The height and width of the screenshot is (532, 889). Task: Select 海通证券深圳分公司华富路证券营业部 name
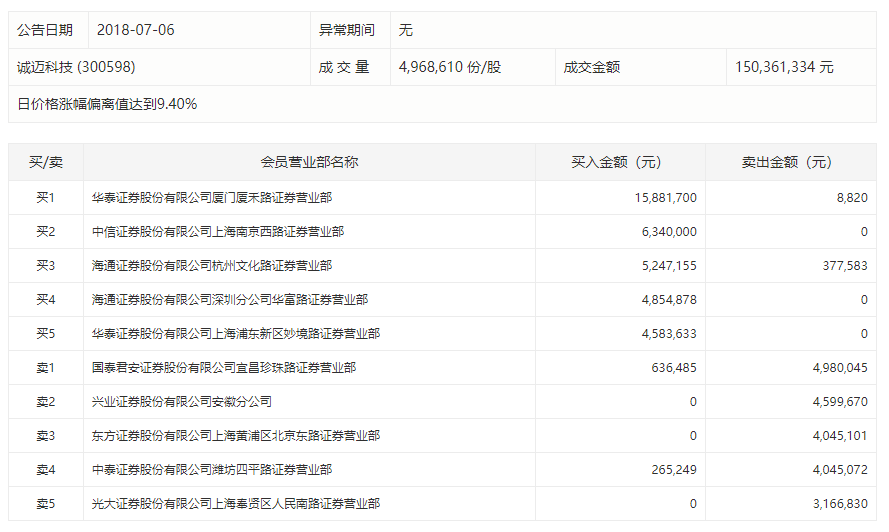(230, 299)
